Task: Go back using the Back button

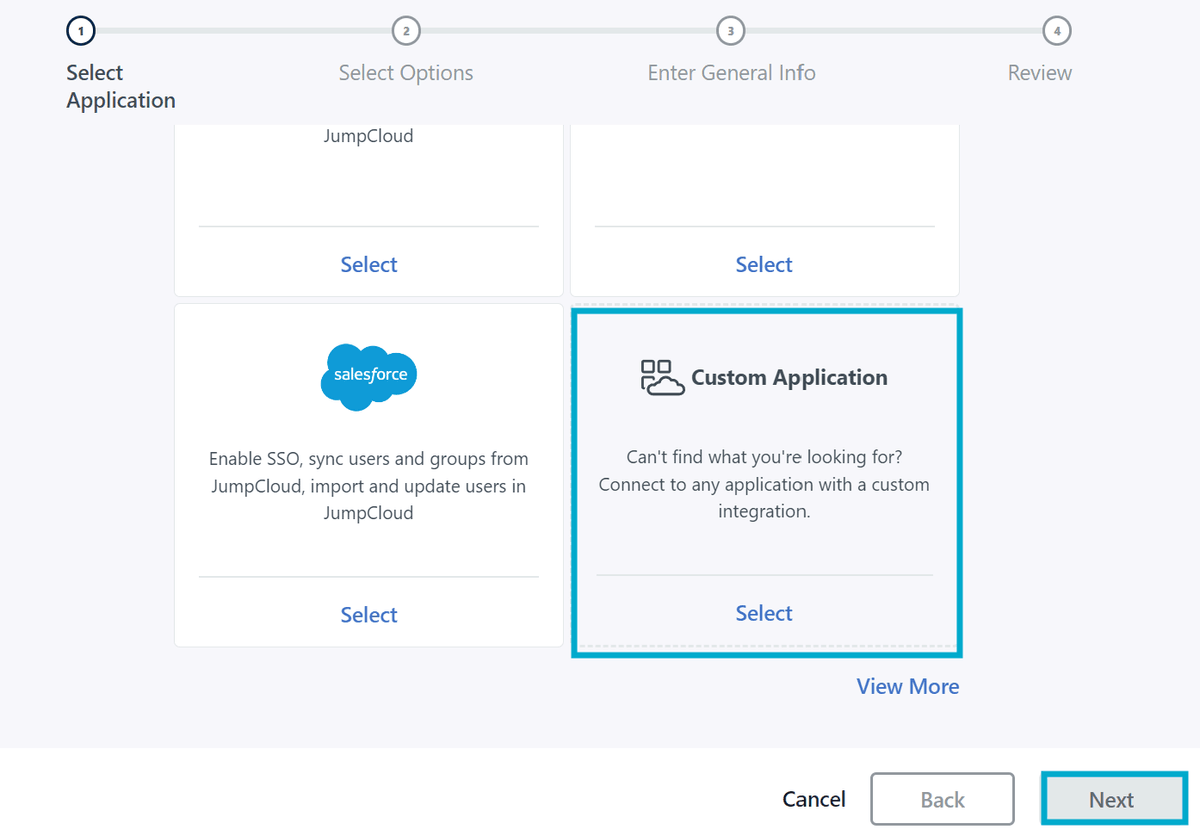Action: point(942,798)
